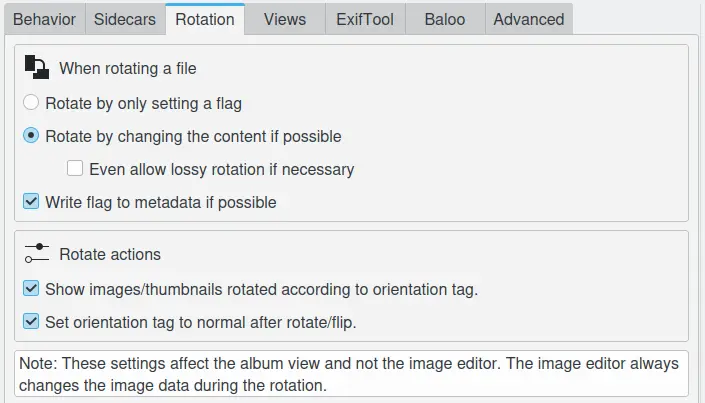Disable 'Set orientation tag to normal after rotate/flip'
Viewport: 705px width, 403px height.
tap(31, 322)
